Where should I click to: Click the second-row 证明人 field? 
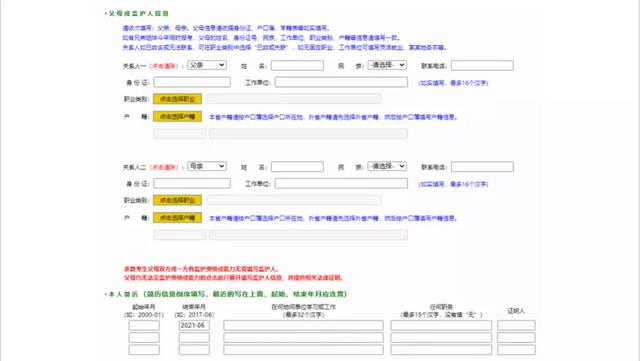pyautogui.click(x=516, y=337)
